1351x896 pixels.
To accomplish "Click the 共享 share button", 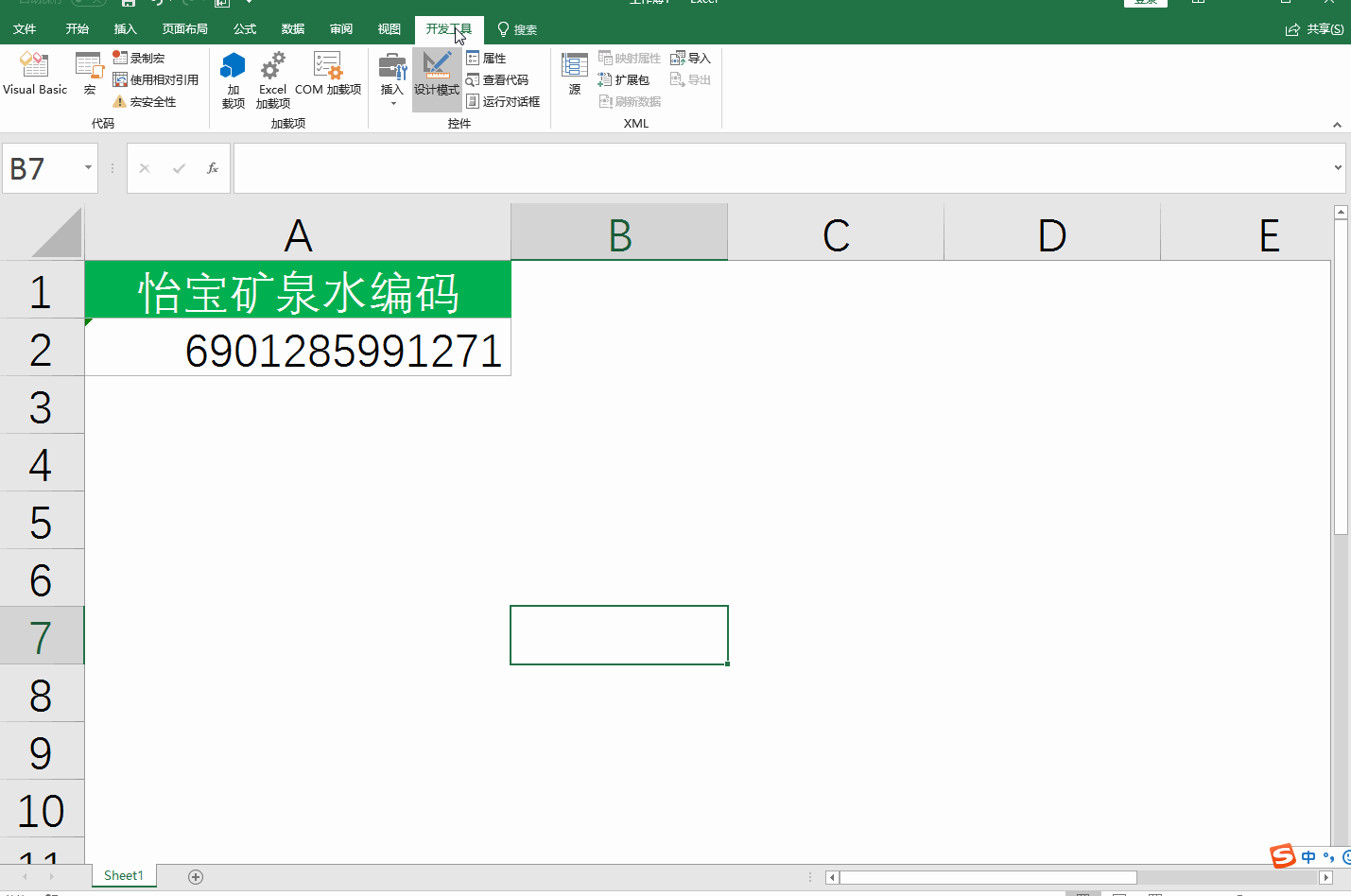I will click(1314, 29).
